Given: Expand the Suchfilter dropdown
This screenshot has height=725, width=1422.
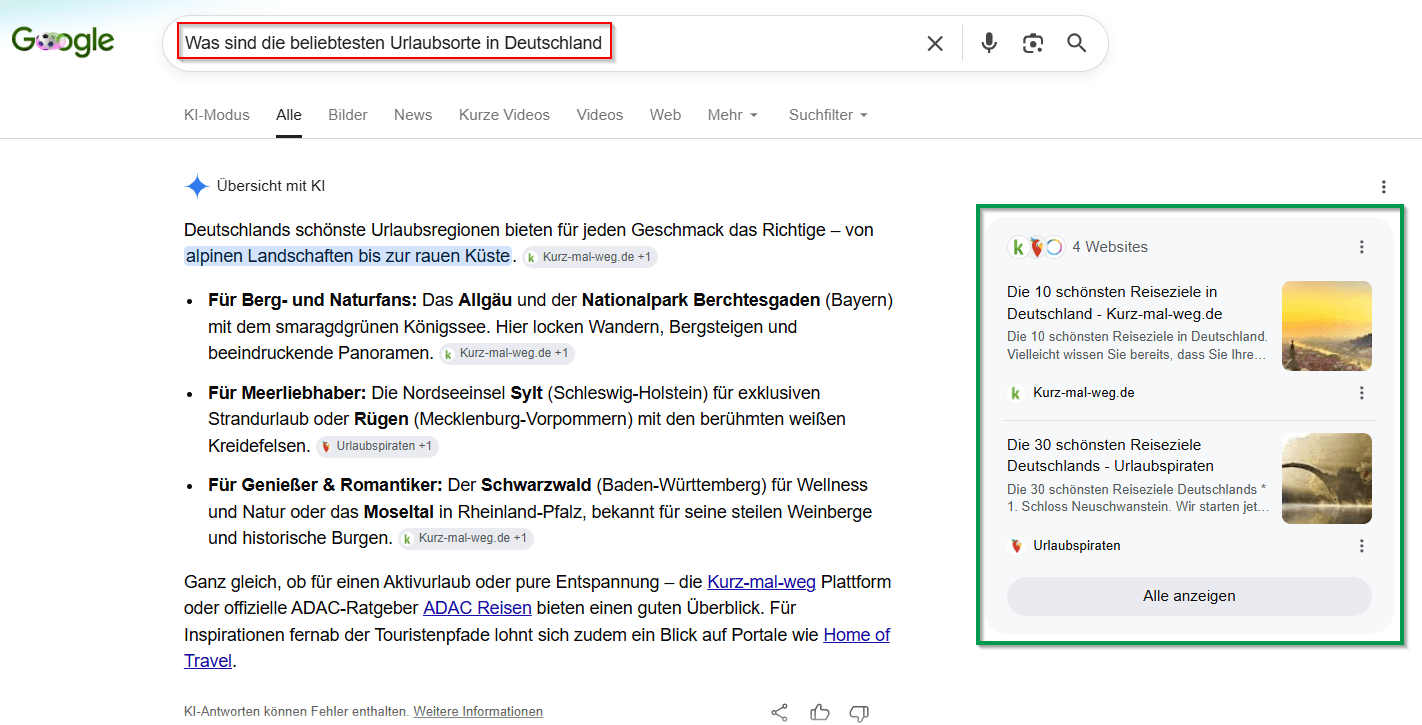Looking at the screenshot, I should (x=828, y=115).
